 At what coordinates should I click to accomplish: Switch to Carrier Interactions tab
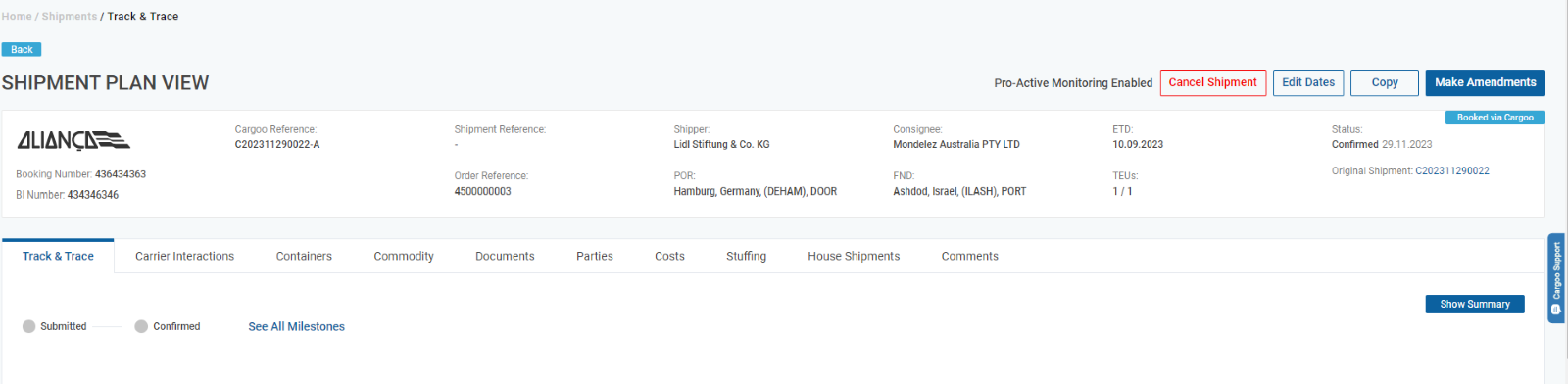(185, 257)
